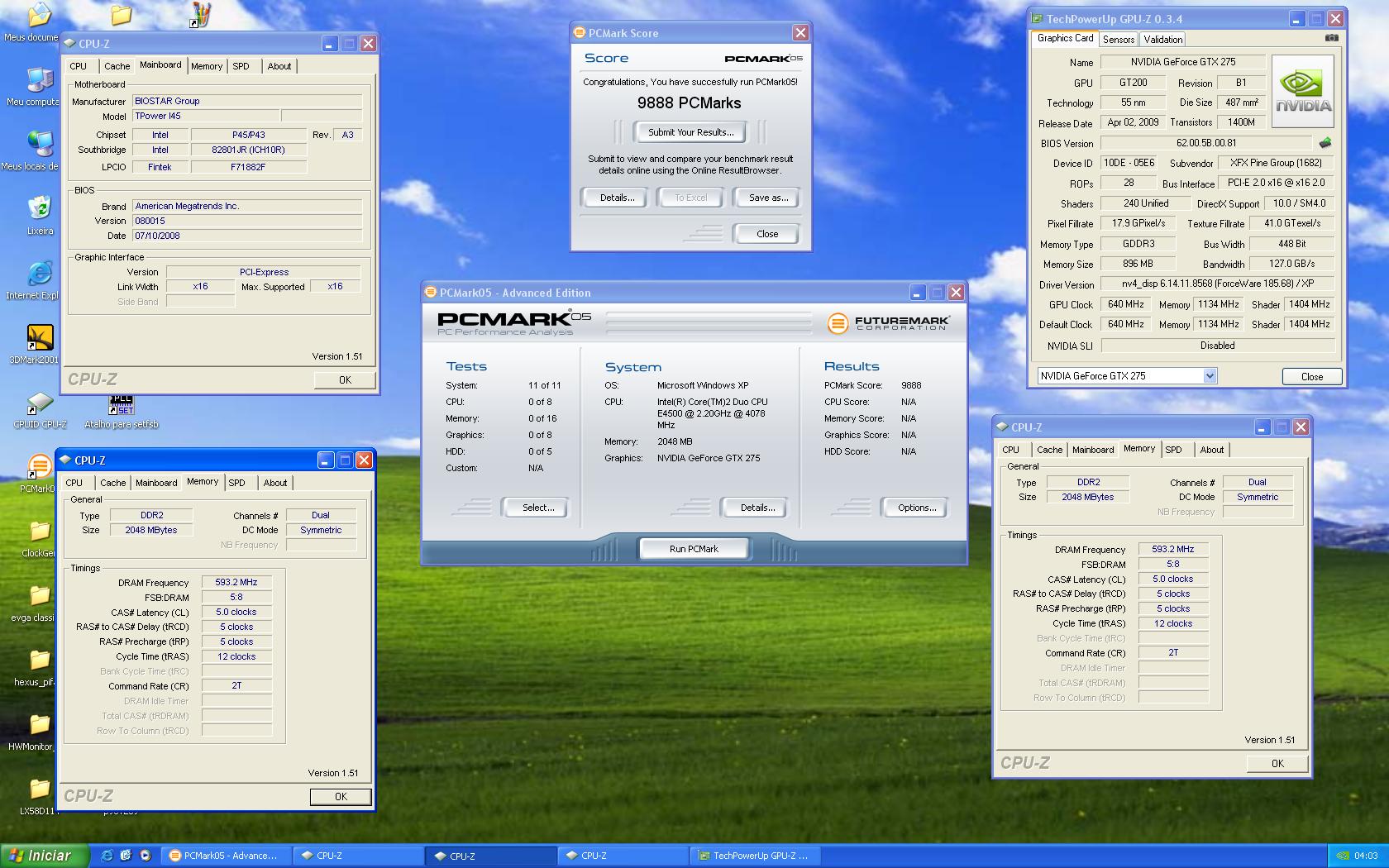Click Details in the PCMark Score dialog
The height and width of the screenshot is (868, 1389).
tap(617, 198)
